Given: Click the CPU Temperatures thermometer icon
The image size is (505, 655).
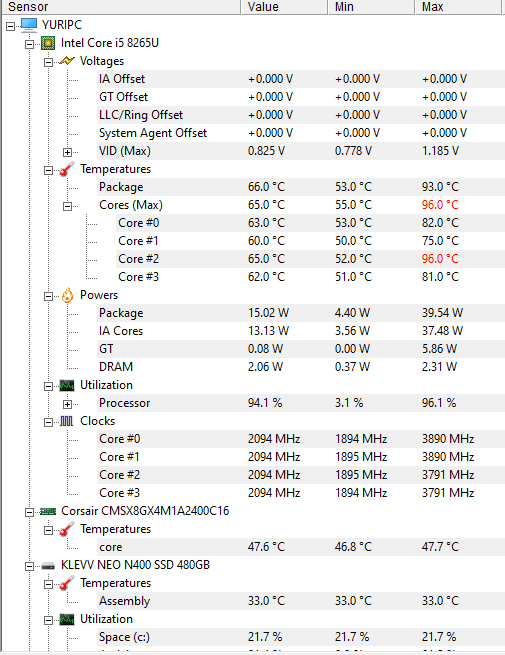Looking at the screenshot, I should pyautogui.click(x=67, y=169).
